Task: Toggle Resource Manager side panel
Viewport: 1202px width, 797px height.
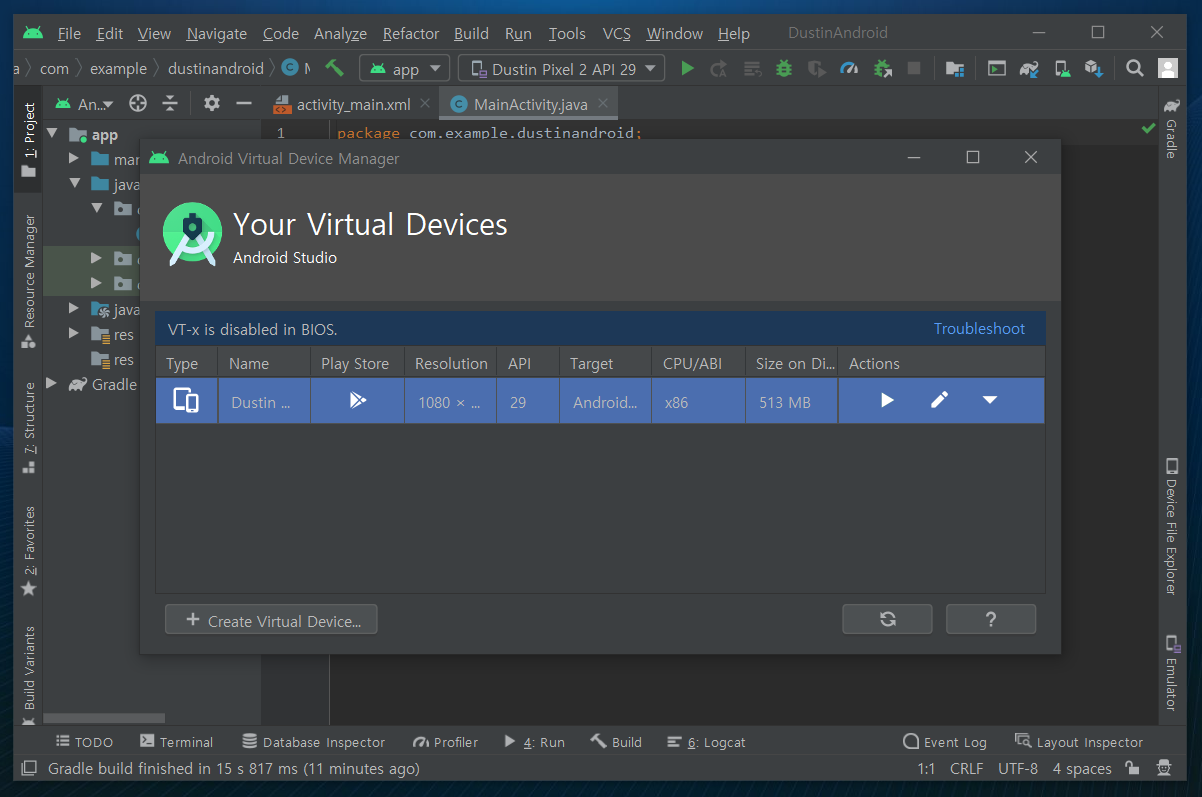Action: [x=29, y=281]
